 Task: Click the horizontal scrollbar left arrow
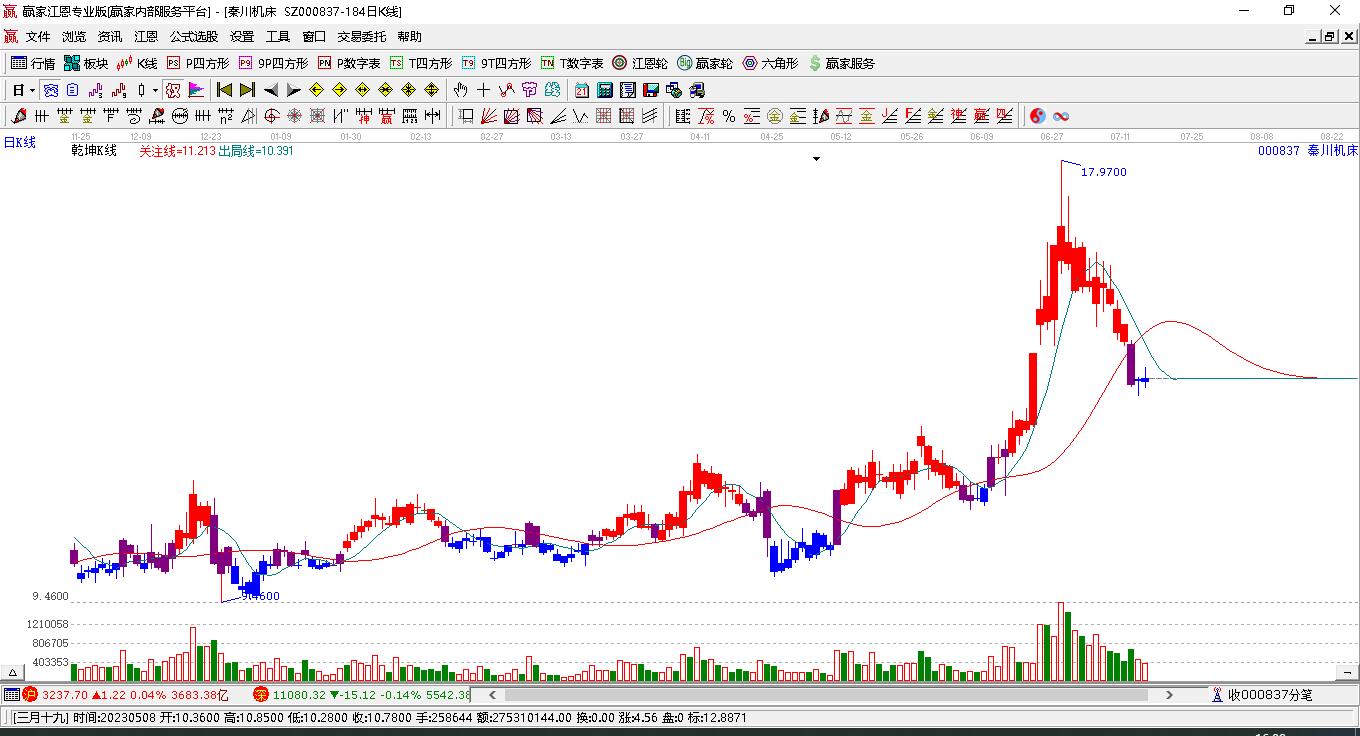[x=492, y=694]
